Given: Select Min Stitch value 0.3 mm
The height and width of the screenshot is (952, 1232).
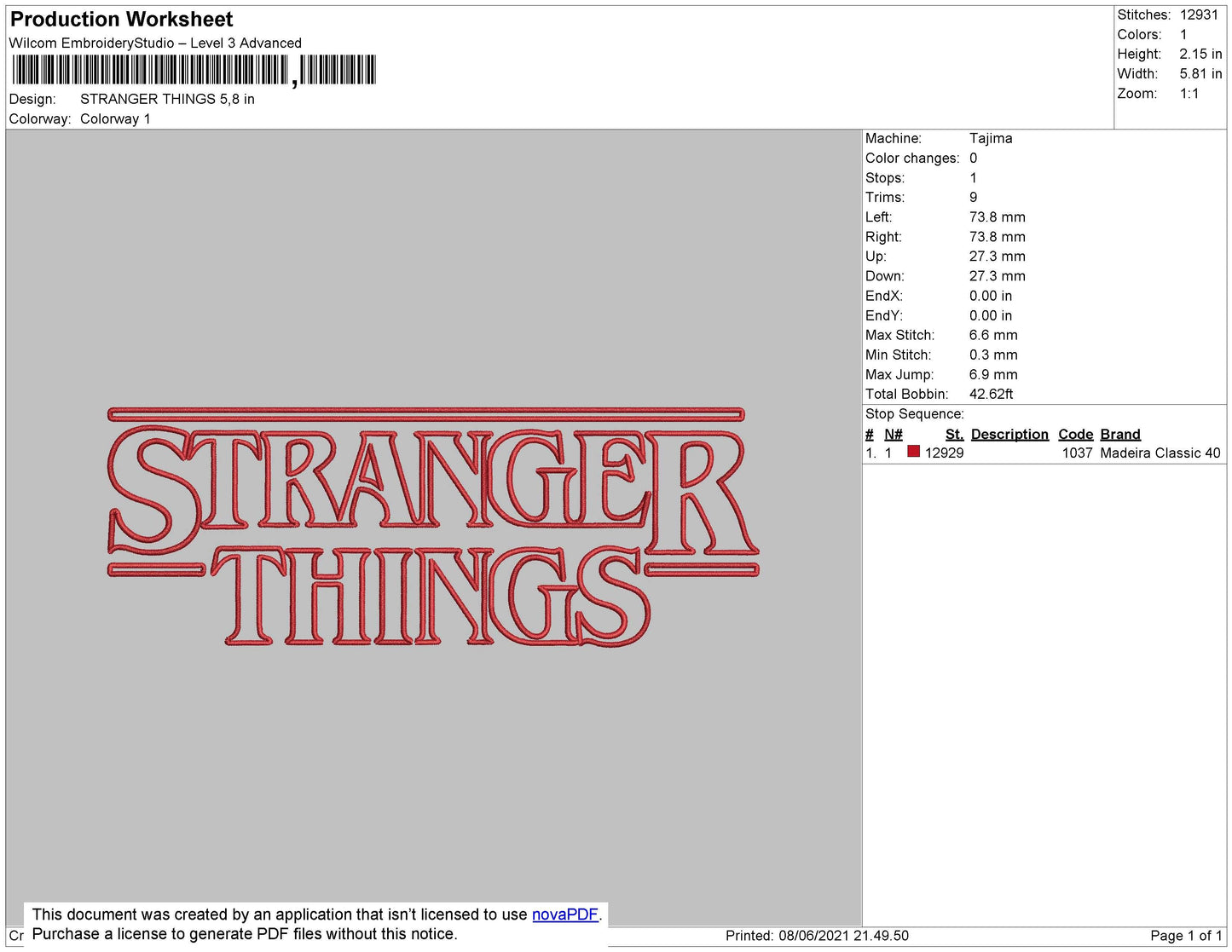Looking at the screenshot, I should [993, 355].
